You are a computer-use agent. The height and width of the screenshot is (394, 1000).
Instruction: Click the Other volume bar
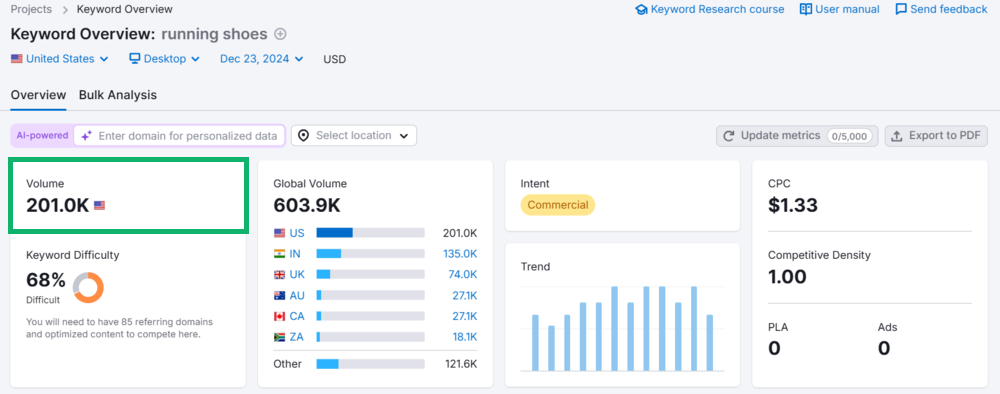[x=371, y=364]
